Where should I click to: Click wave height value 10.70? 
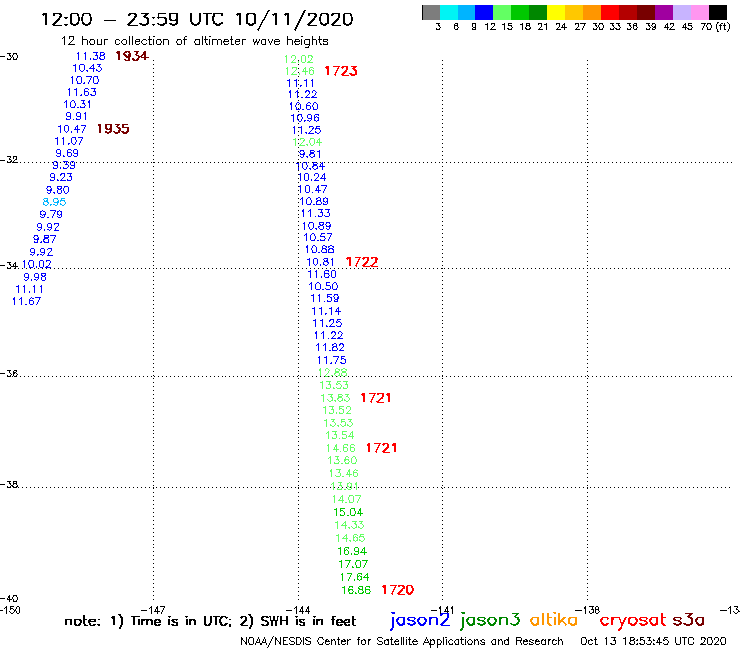click(84, 80)
